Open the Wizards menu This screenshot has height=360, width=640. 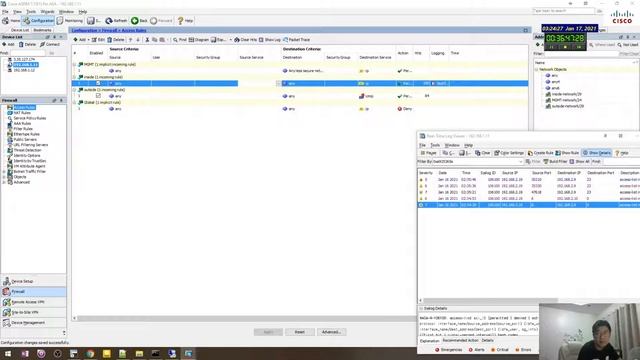coord(47,12)
